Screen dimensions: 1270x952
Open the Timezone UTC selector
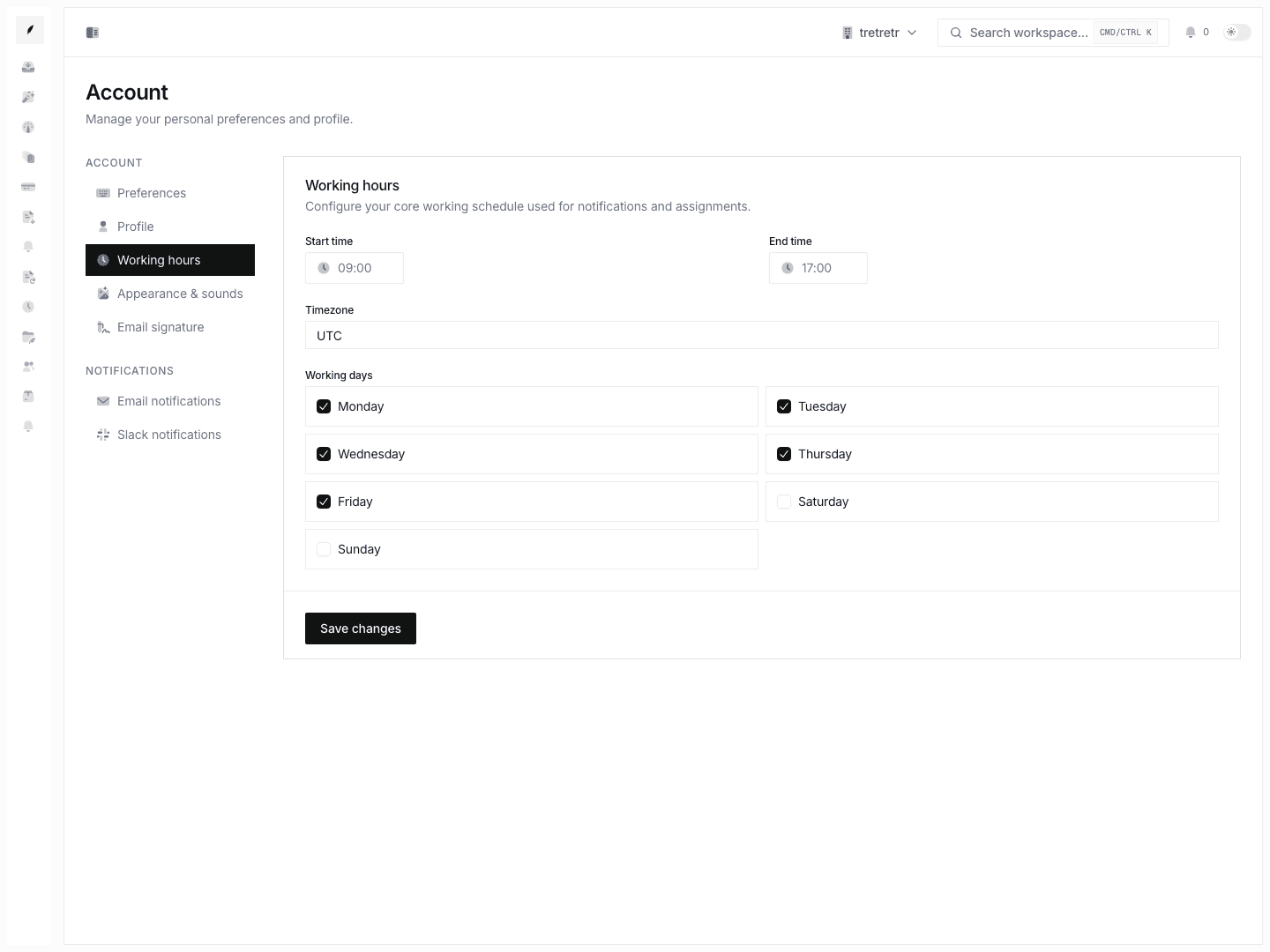[762, 335]
